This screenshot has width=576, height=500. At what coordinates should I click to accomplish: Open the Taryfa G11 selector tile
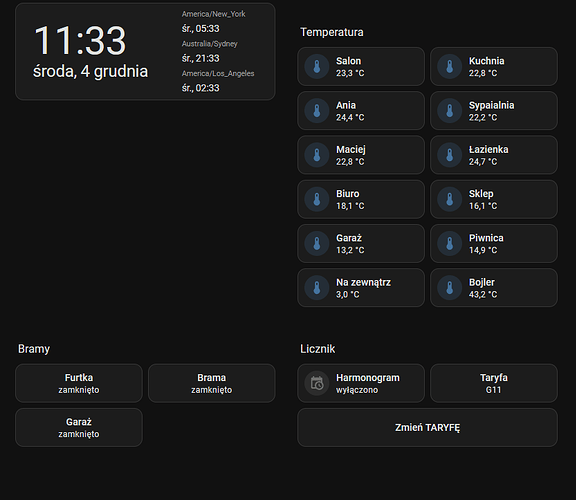(x=494, y=383)
